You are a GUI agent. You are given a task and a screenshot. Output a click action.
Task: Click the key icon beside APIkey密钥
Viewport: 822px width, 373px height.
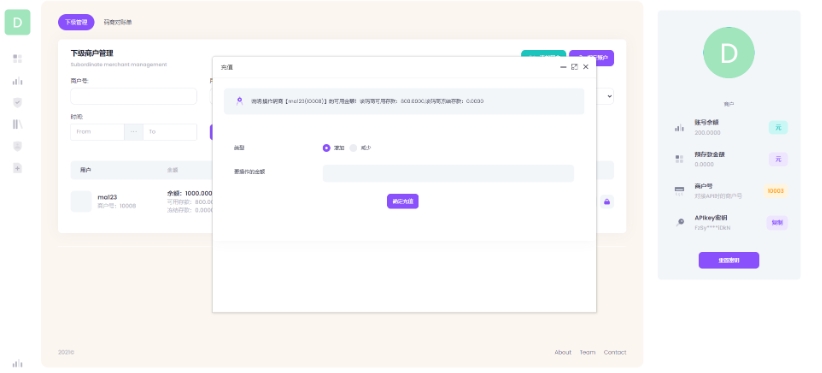pyautogui.click(x=679, y=223)
